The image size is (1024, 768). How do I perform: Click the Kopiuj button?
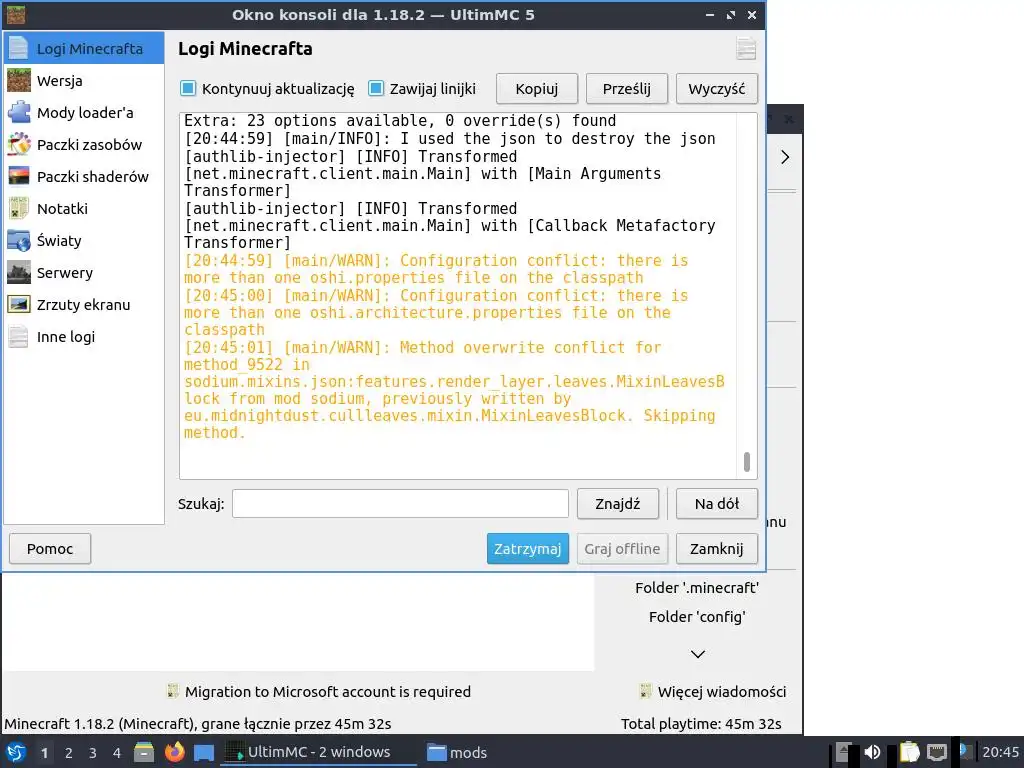pos(537,89)
